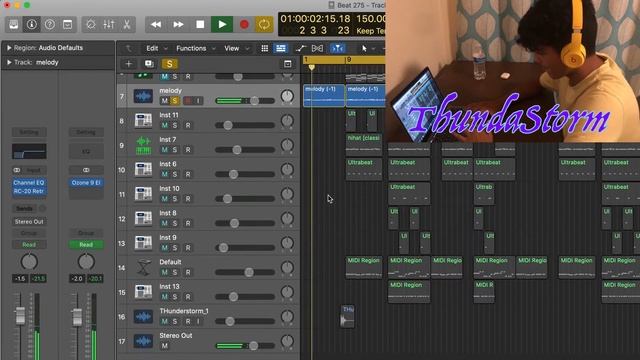Image resolution: width=640 pixels, height=360 pixels.
Task: Click the Inst 8 pan knob
Action: coord(287,219)
